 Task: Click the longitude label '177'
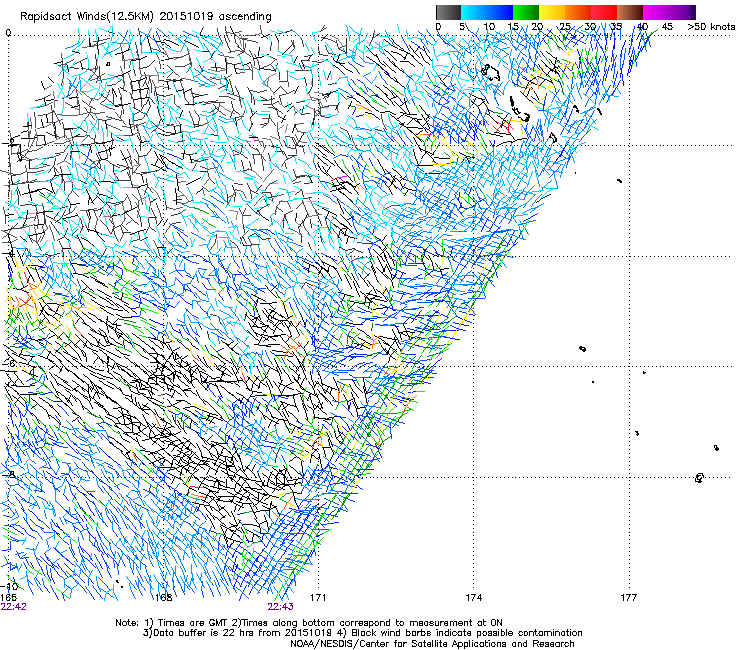[629, 598]
